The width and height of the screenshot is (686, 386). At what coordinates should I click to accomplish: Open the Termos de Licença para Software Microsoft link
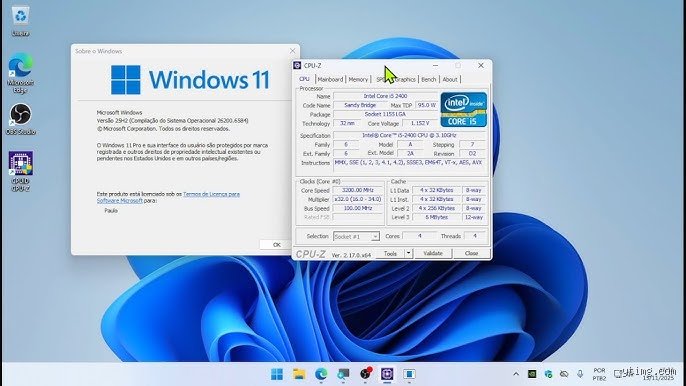[168, 197]
